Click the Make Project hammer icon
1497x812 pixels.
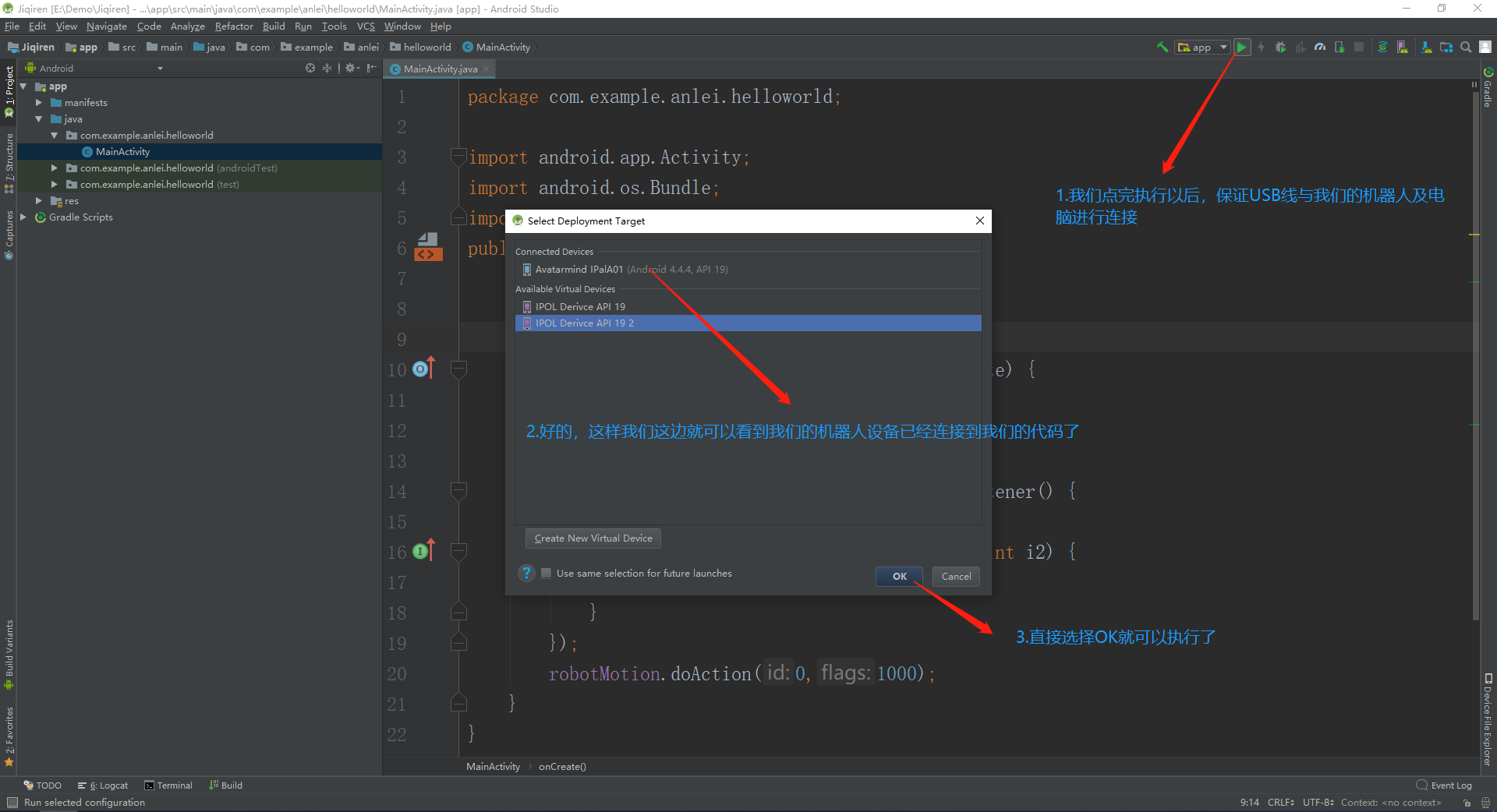click(x=1162, y=48)
